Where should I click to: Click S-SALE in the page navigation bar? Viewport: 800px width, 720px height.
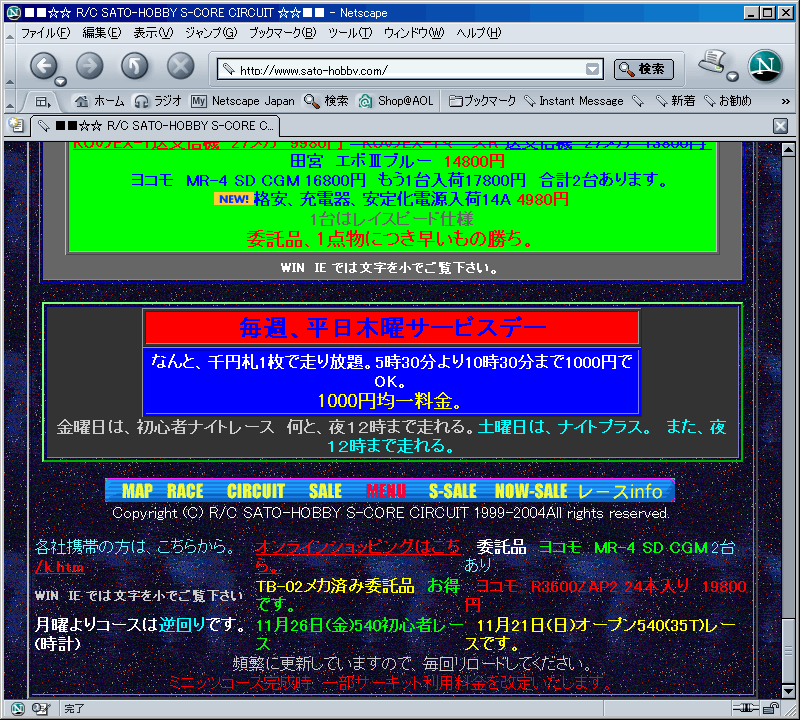[x=453, y=491]
